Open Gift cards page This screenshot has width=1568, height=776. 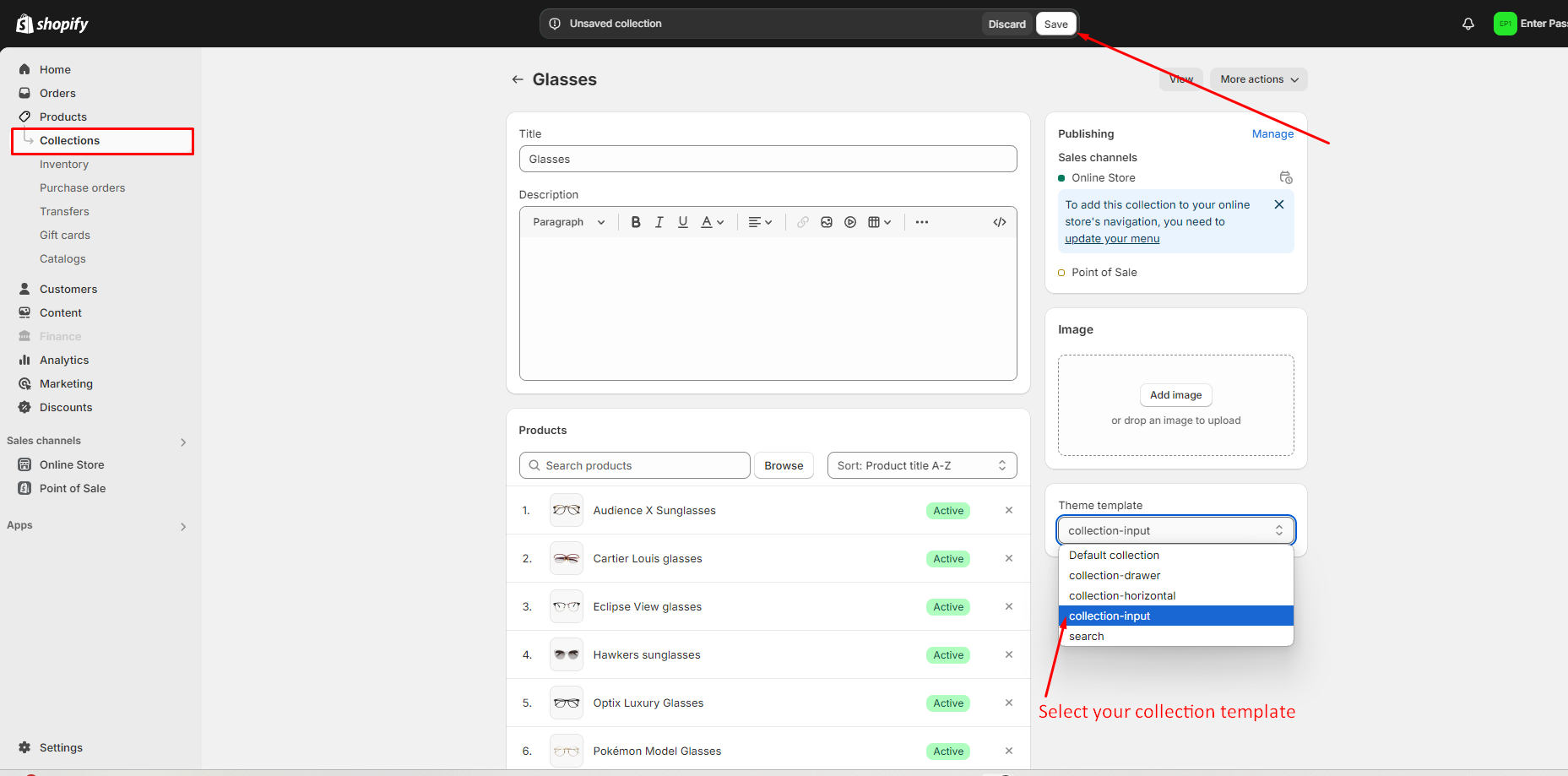65,235
